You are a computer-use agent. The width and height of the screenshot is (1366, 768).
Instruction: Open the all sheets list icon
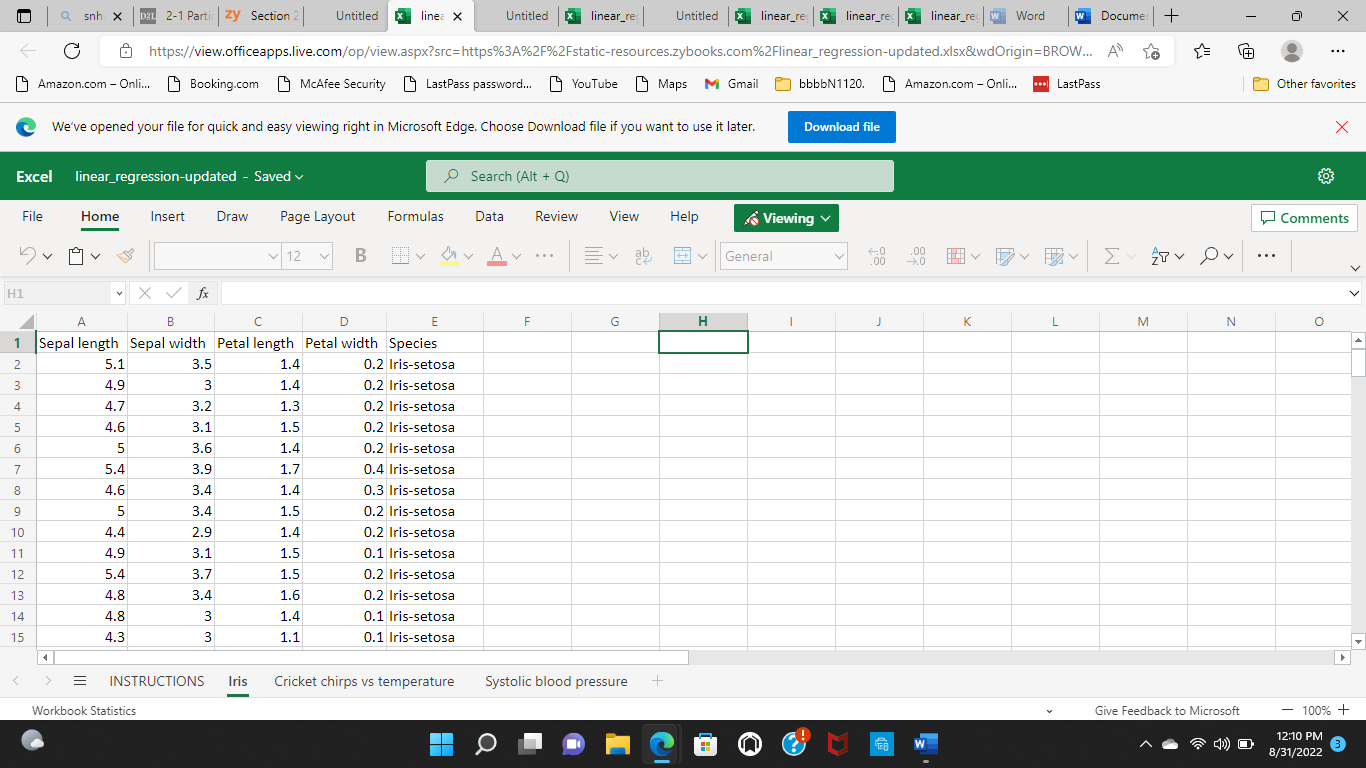click(79, 681)
